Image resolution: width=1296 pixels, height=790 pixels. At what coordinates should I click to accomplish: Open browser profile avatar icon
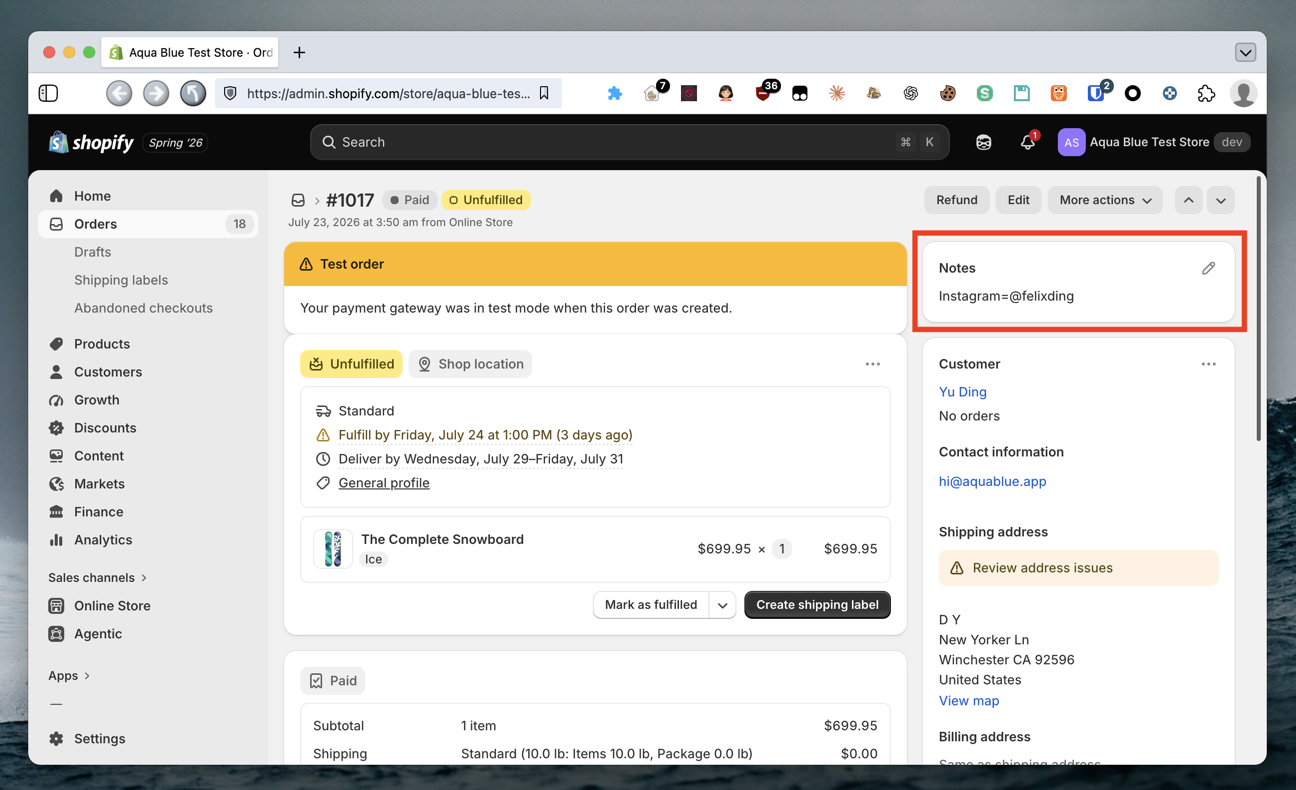1243,93
